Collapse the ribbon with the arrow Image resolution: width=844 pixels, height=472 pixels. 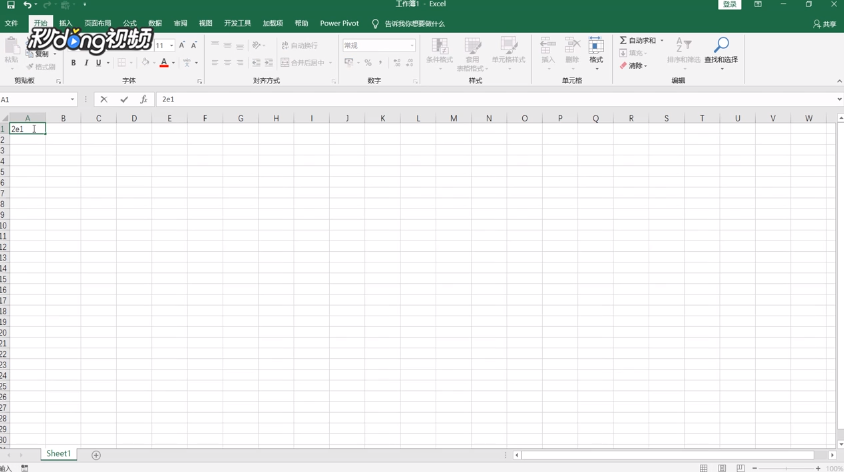(839, 81)
